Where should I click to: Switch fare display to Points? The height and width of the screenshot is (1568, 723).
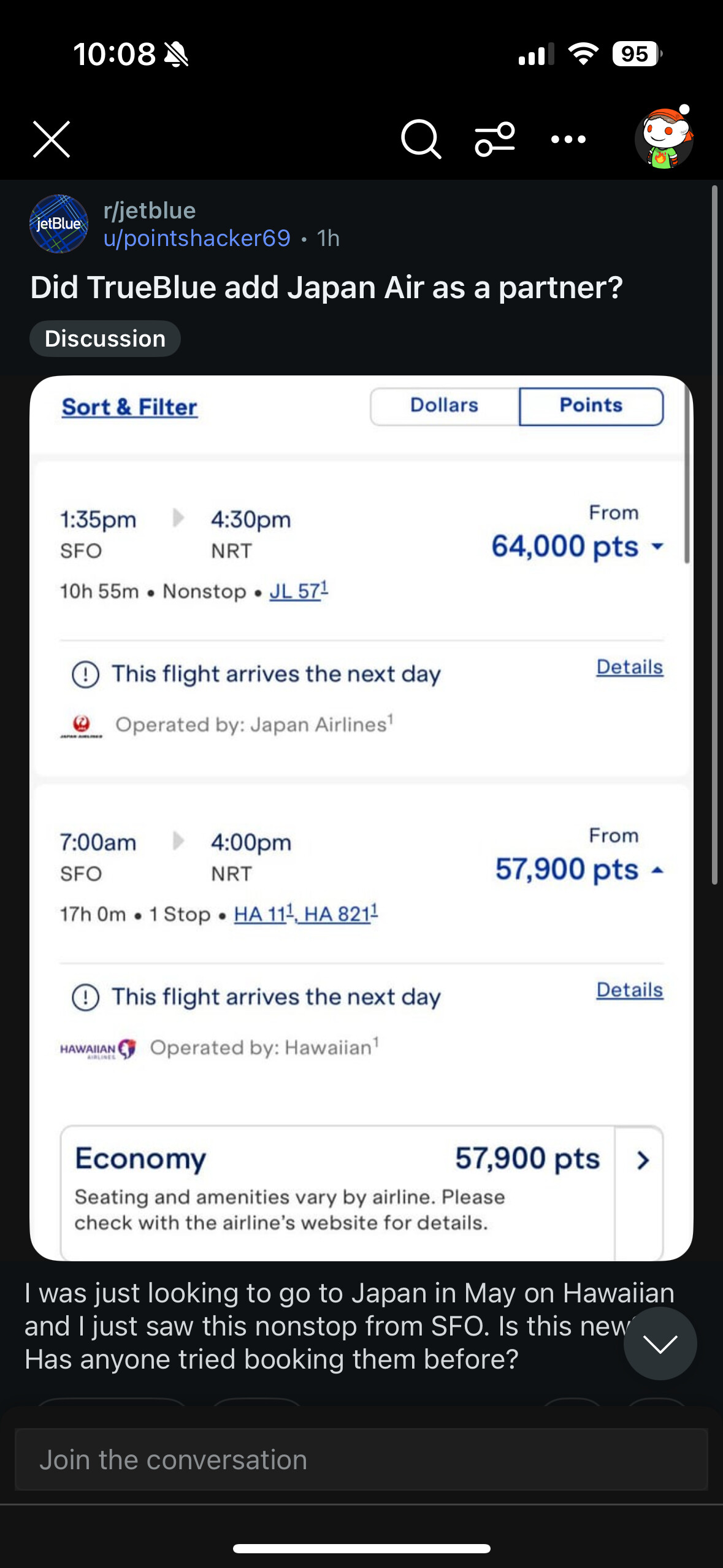(x=591, y=405)
